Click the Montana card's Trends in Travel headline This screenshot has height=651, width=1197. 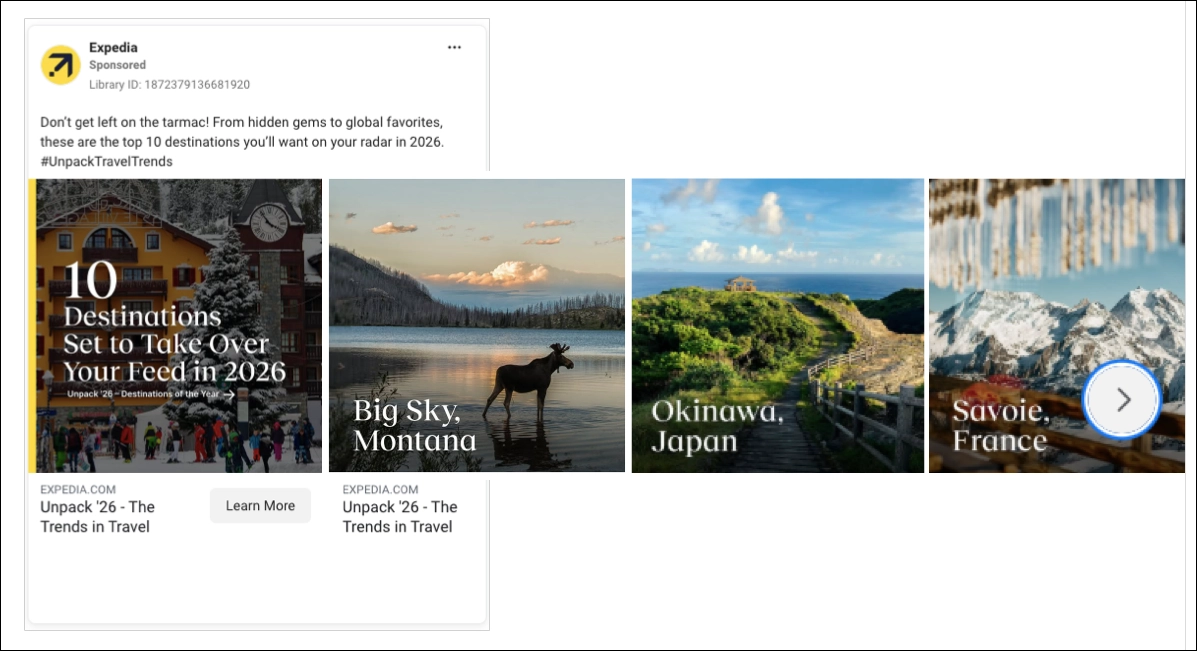399,516
